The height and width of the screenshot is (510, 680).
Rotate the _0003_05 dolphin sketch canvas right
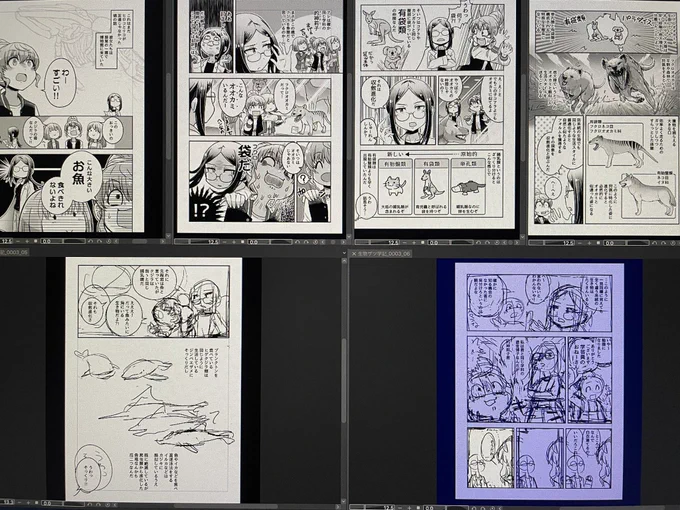[x=98, y=504]
